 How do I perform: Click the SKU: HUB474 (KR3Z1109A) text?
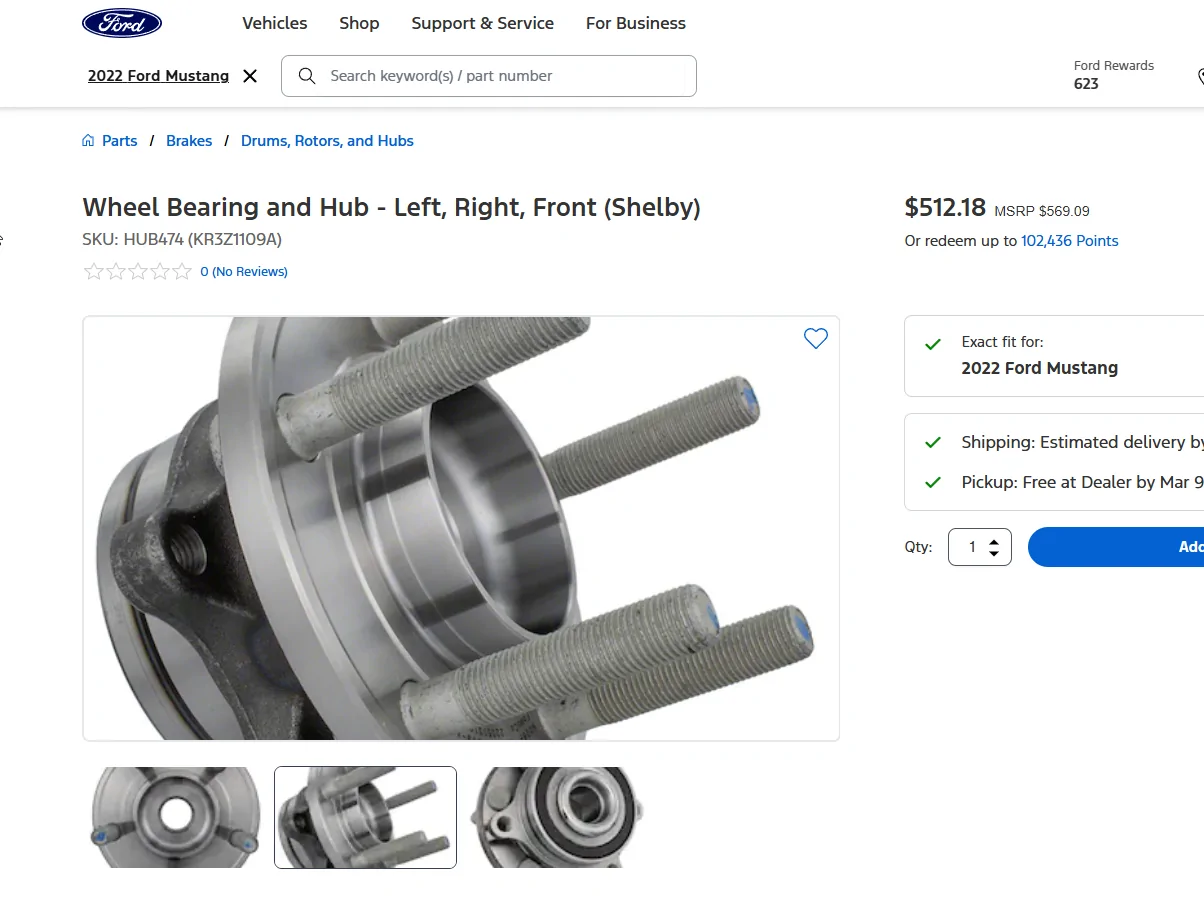[182, 240]
